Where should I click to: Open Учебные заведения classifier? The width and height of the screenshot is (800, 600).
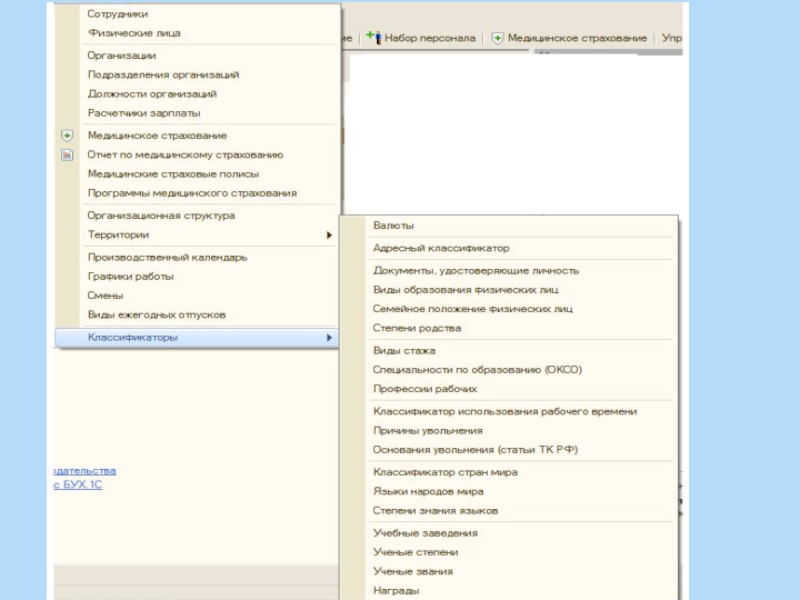pos(425,534)
